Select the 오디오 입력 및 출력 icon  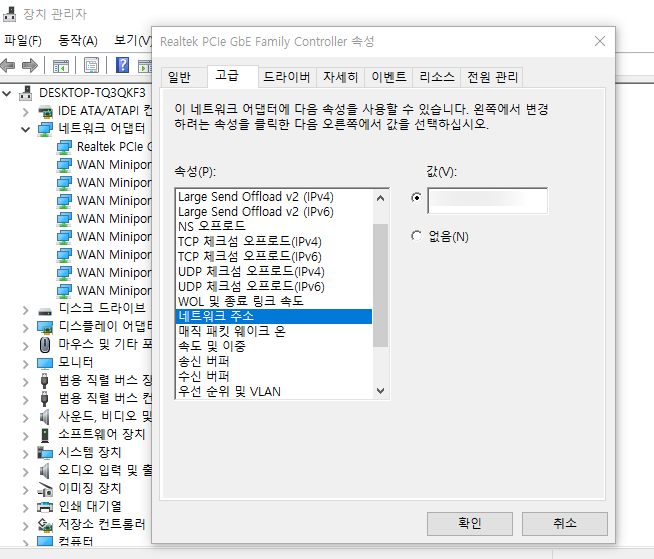45,471
